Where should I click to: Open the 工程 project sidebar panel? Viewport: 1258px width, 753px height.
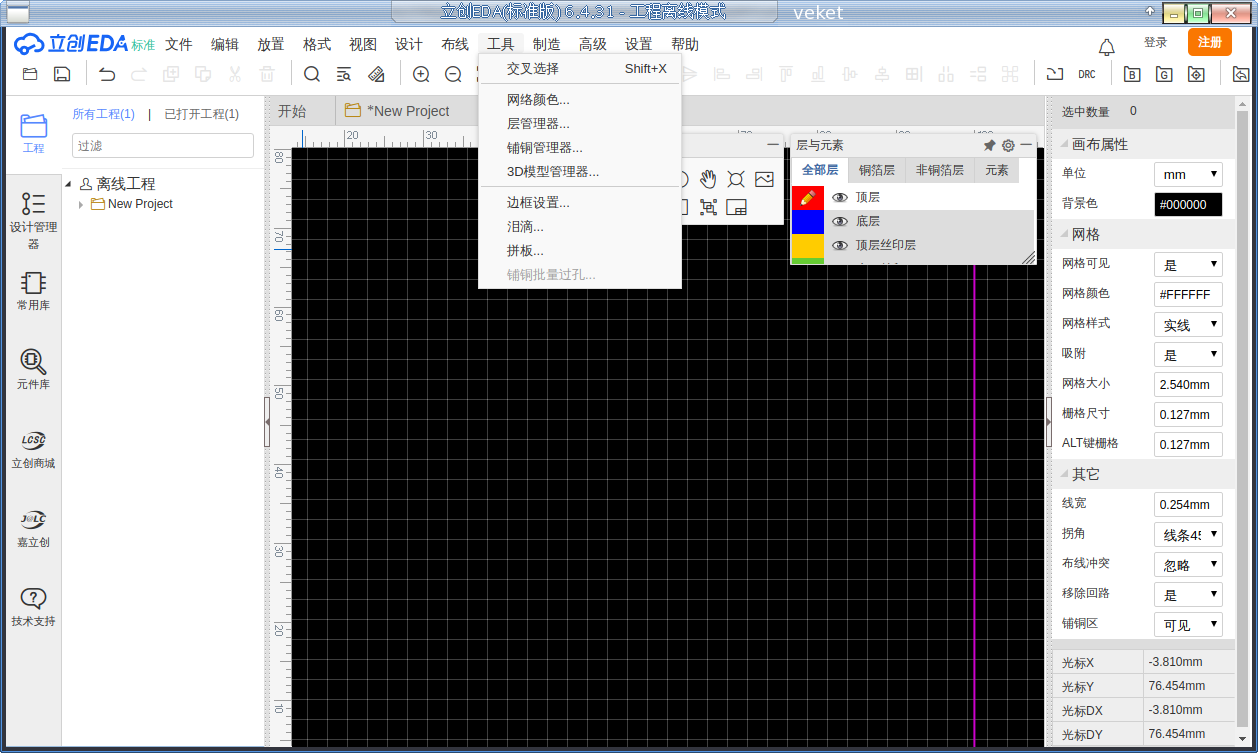coord(33,133)
